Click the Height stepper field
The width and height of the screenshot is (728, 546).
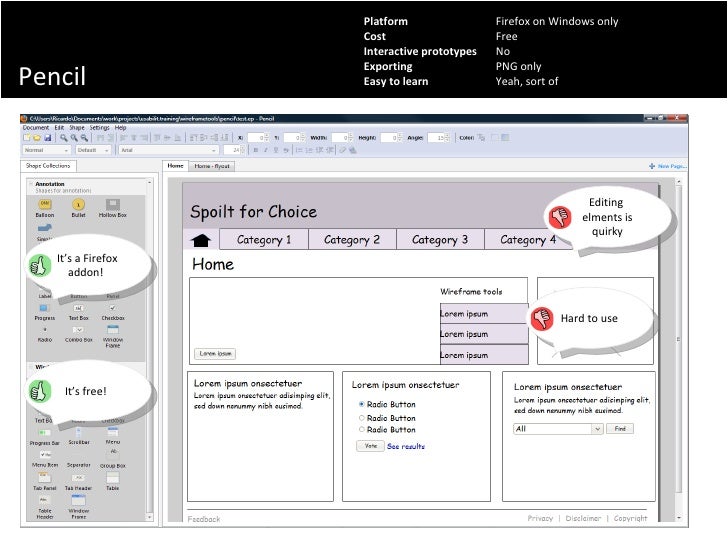[391, 137]
